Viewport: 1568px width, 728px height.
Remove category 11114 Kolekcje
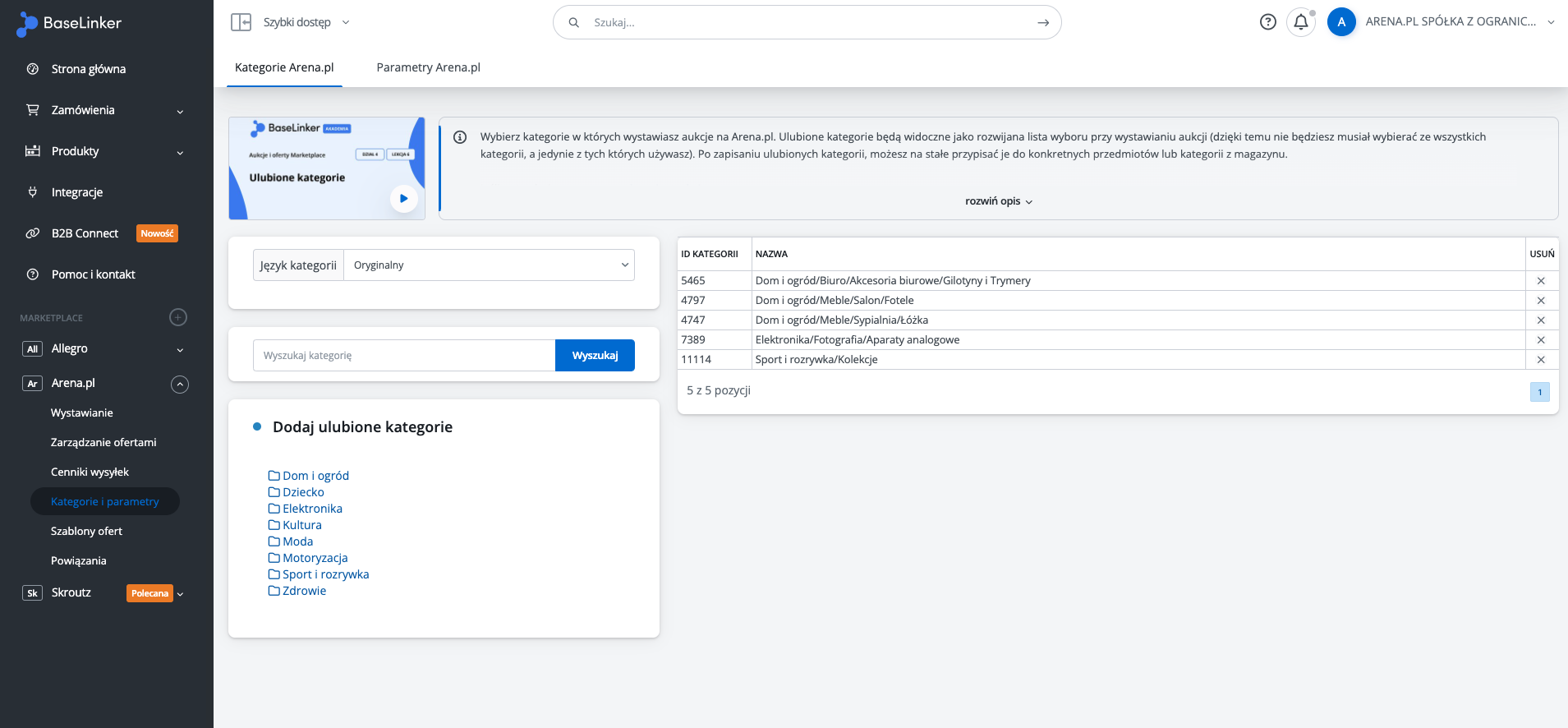[x=1541, y=360]
